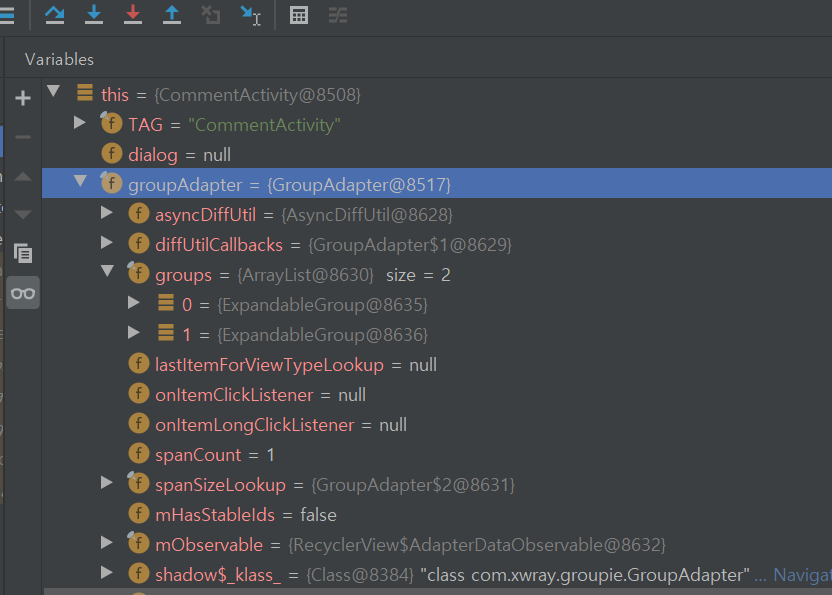The image size is (832, 595).
Task: Click the field icon next to dialog
Action: [111, 153]
